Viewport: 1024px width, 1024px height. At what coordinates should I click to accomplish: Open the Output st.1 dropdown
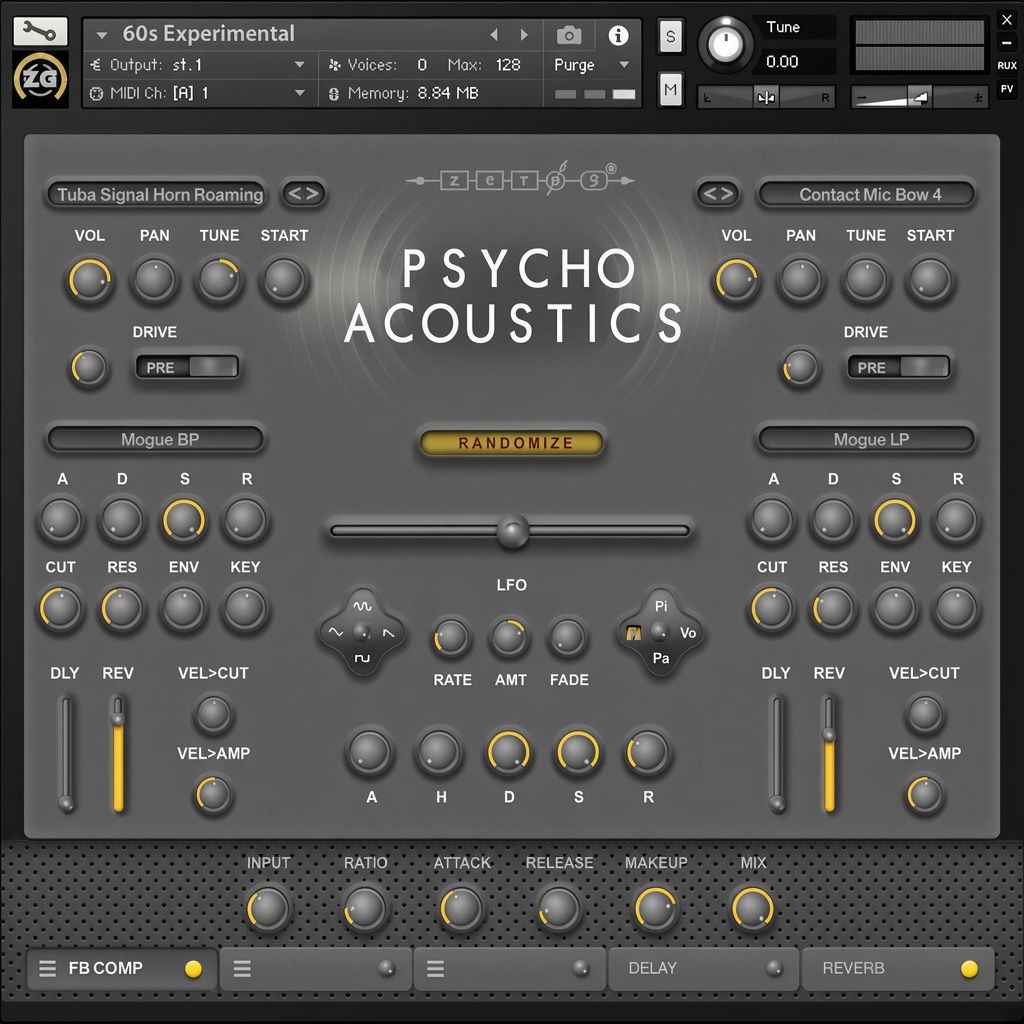[x=300, y=65]
